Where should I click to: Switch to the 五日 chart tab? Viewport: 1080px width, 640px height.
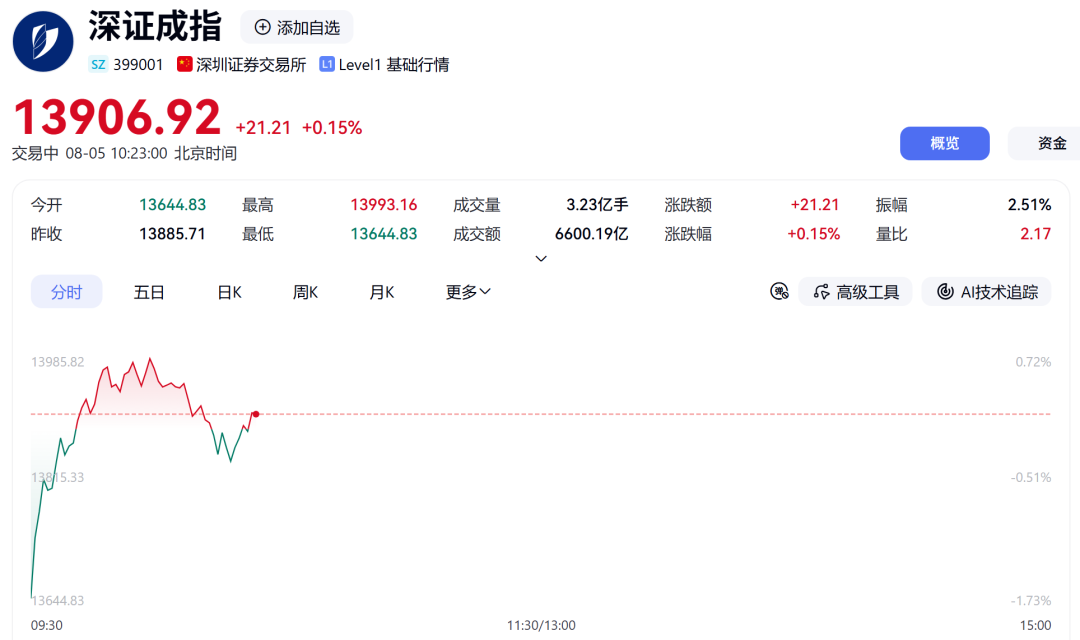tap(149, 292)
